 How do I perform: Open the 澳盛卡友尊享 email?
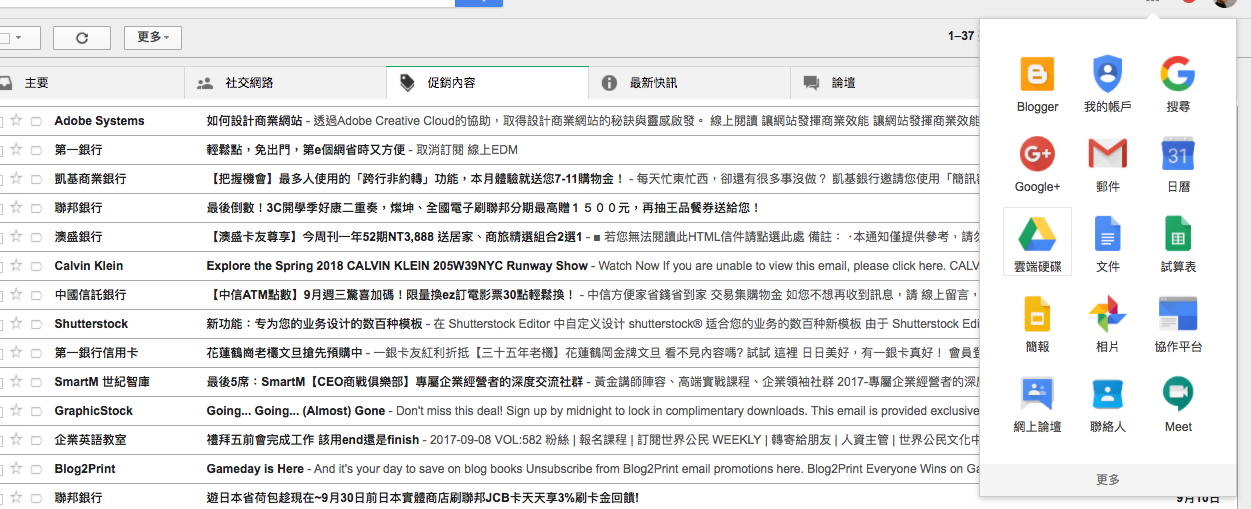click(x=490, y=237)
